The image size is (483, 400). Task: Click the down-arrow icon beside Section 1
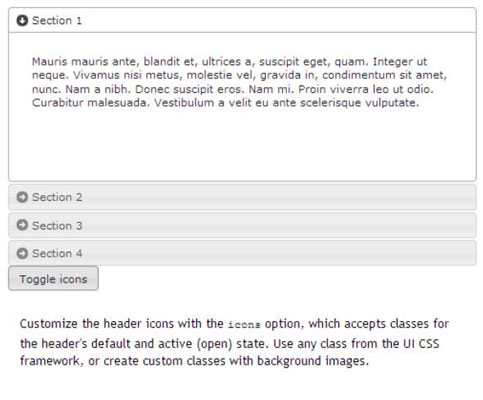(x=22, y=21)
